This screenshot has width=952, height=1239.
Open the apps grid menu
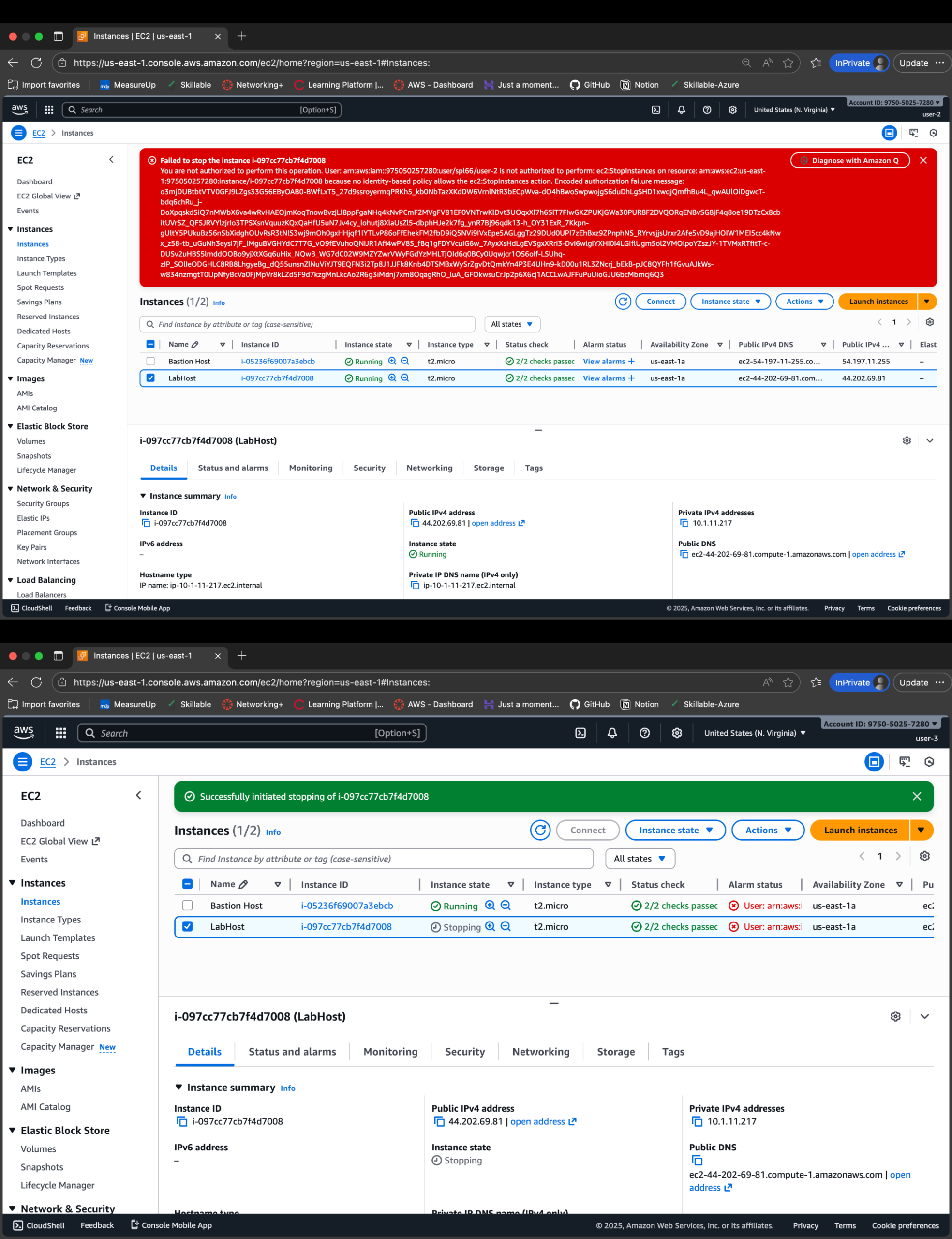coord(49,109)
